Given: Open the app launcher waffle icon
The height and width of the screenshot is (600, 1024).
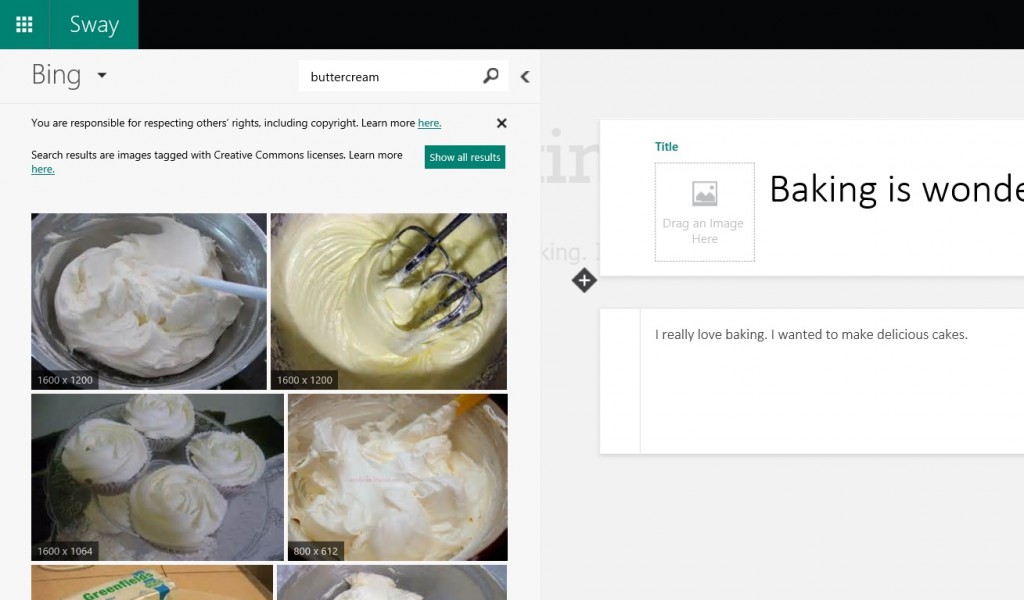Looking at the screenshot, I should 24,24.
